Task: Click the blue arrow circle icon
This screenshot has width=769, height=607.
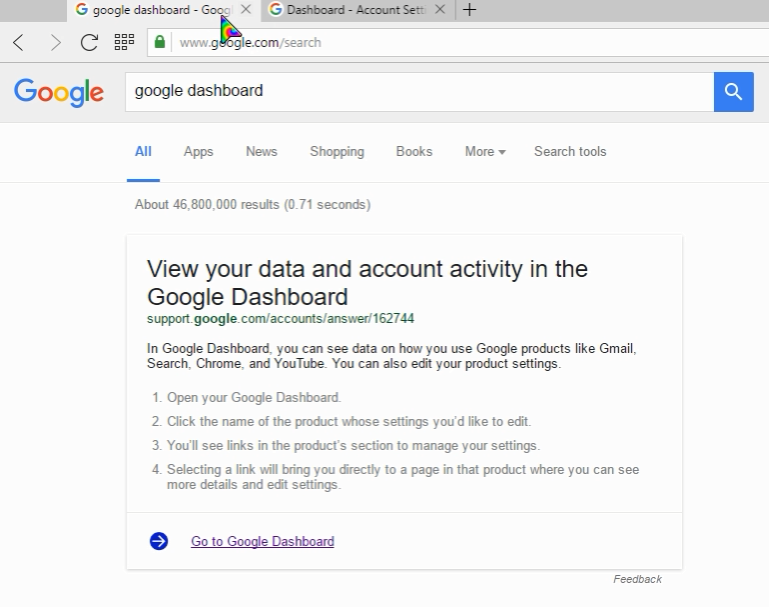Action: pos(158,541)
